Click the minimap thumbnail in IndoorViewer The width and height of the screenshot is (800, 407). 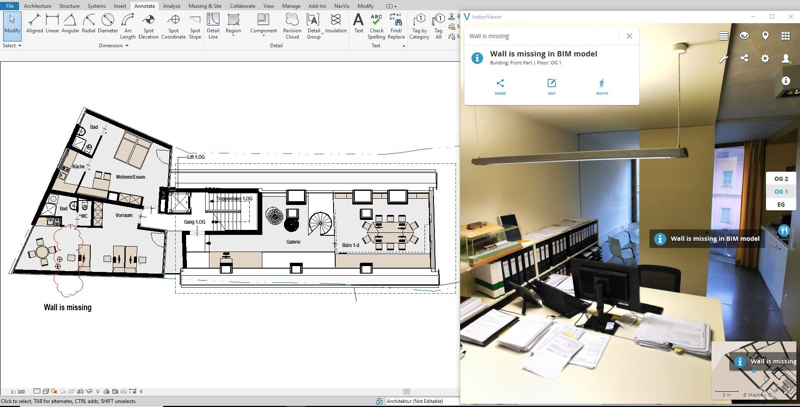coord(755,370)
